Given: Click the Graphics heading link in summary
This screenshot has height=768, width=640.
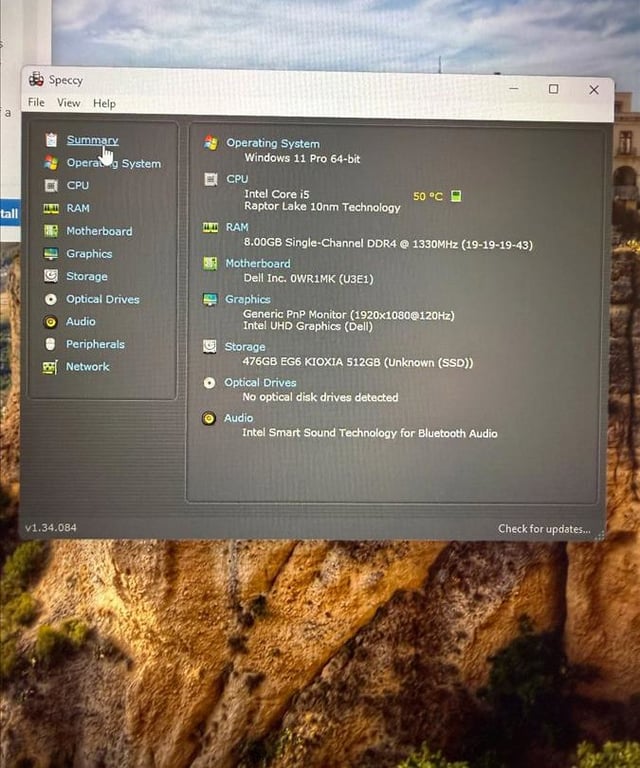Looking at the screenshot, I should (248, 299).
